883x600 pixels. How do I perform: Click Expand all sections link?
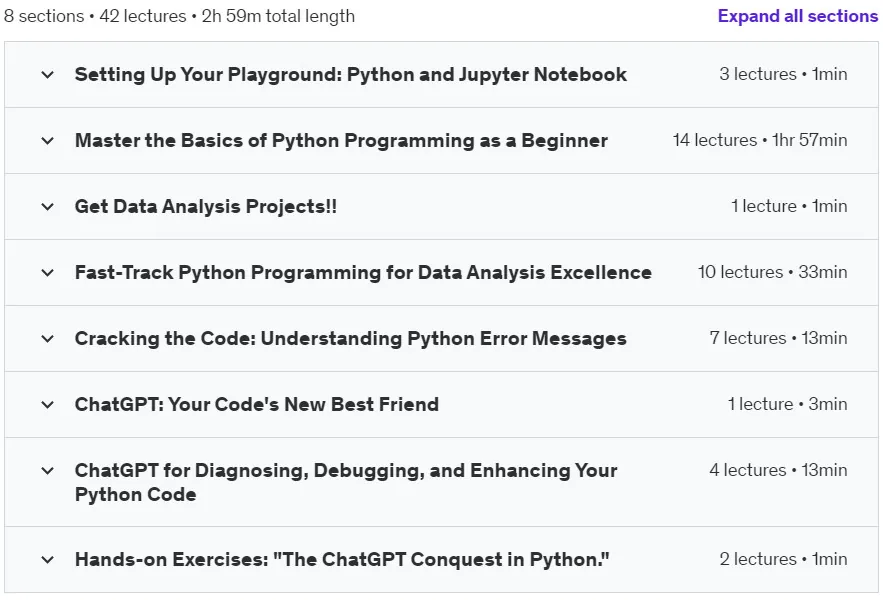coord(798,16)
